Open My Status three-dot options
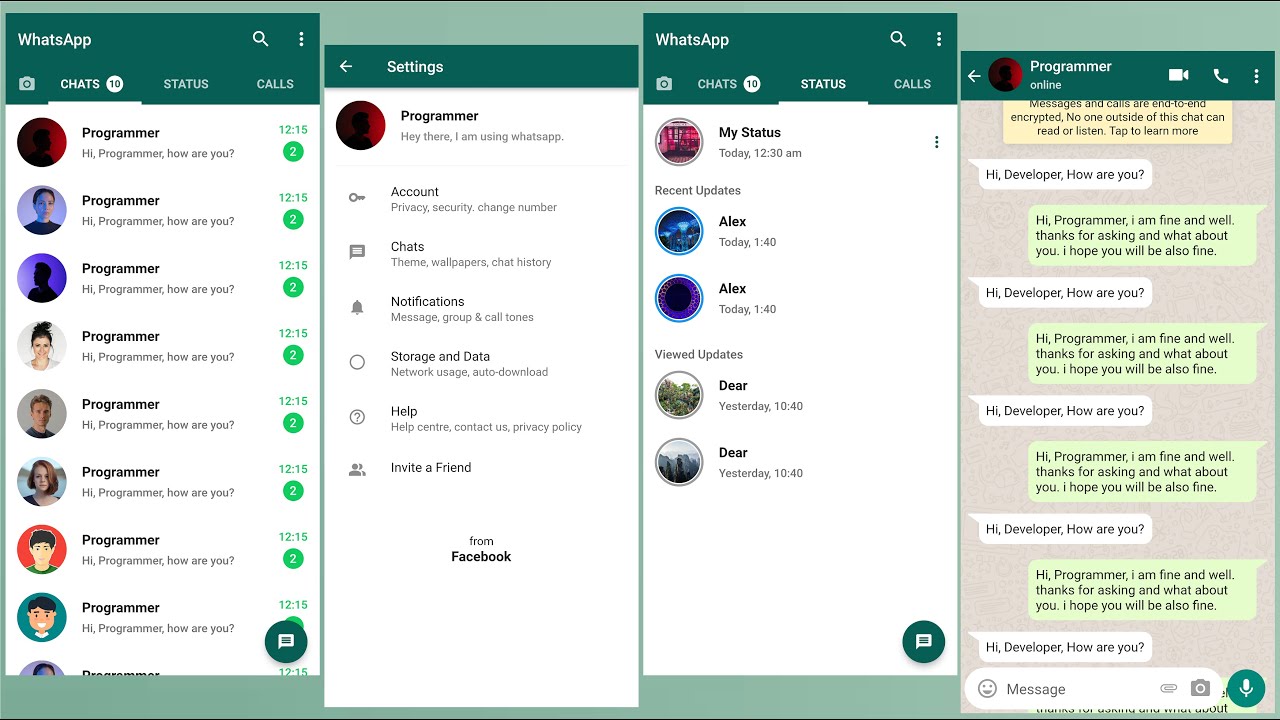Image resolution: width=1280 pixels, height=720 pixels. [x=936, y=142]
